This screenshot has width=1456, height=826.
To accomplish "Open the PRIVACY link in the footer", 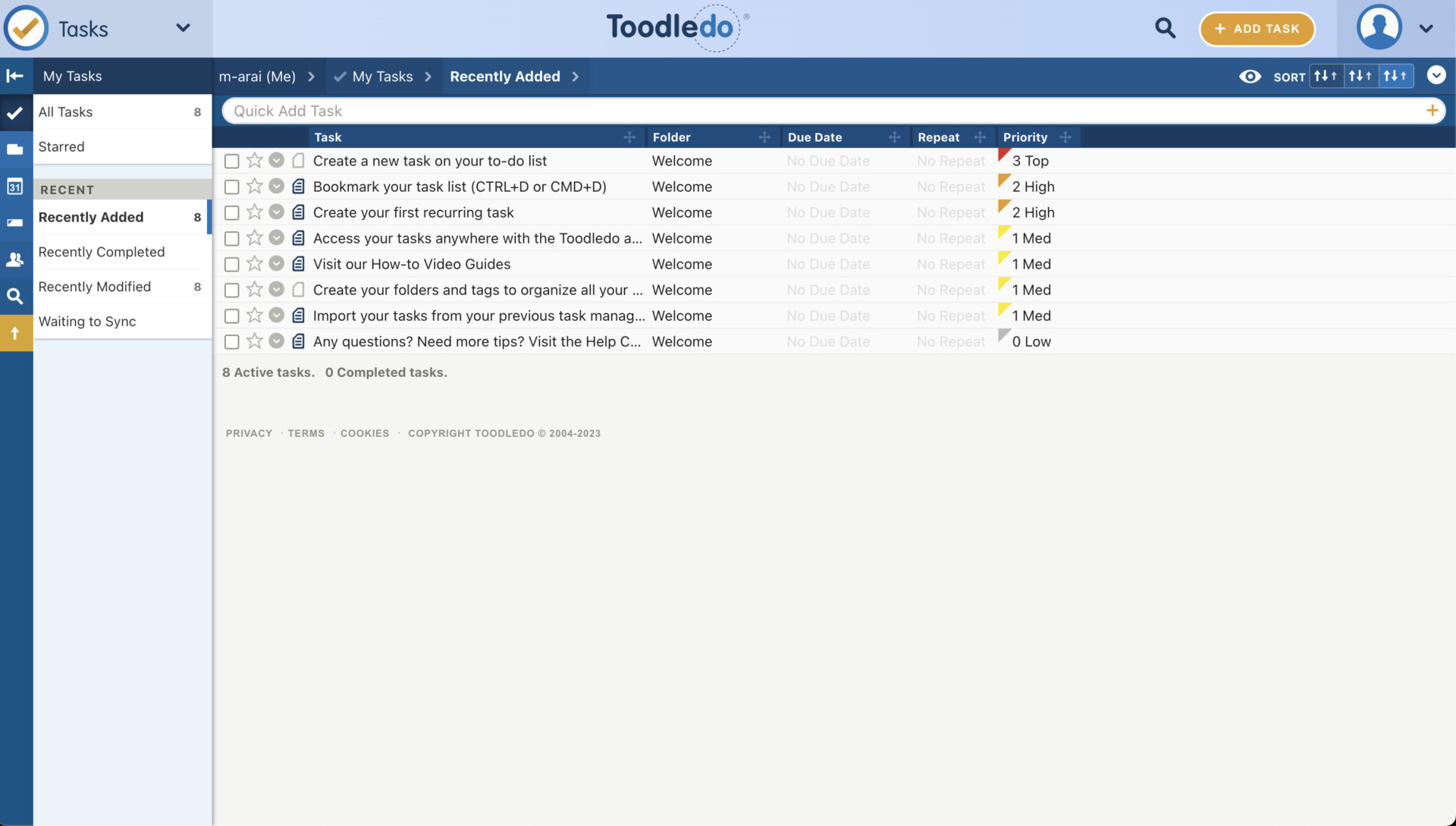I will click(248, 433).
